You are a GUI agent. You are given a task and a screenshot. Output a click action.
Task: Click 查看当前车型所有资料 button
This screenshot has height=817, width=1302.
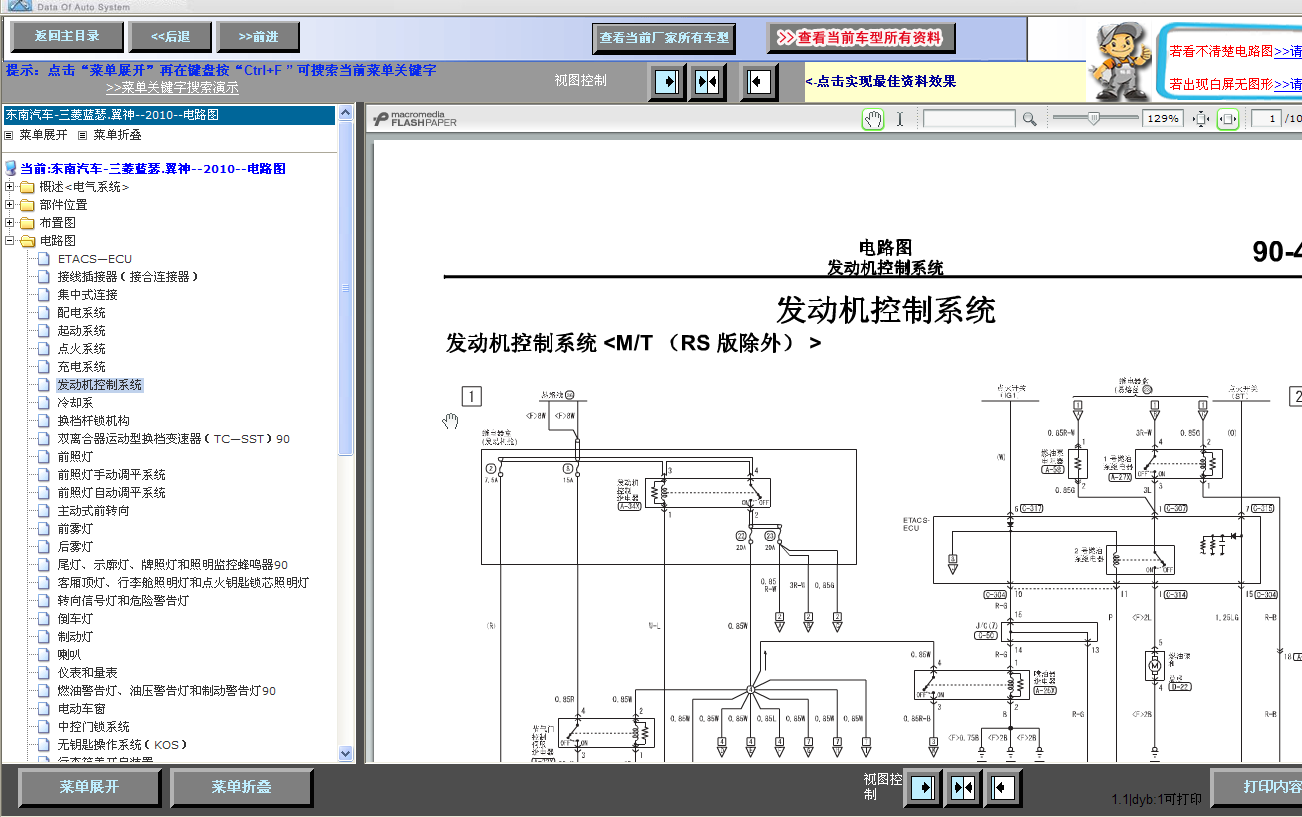[861, 38]
